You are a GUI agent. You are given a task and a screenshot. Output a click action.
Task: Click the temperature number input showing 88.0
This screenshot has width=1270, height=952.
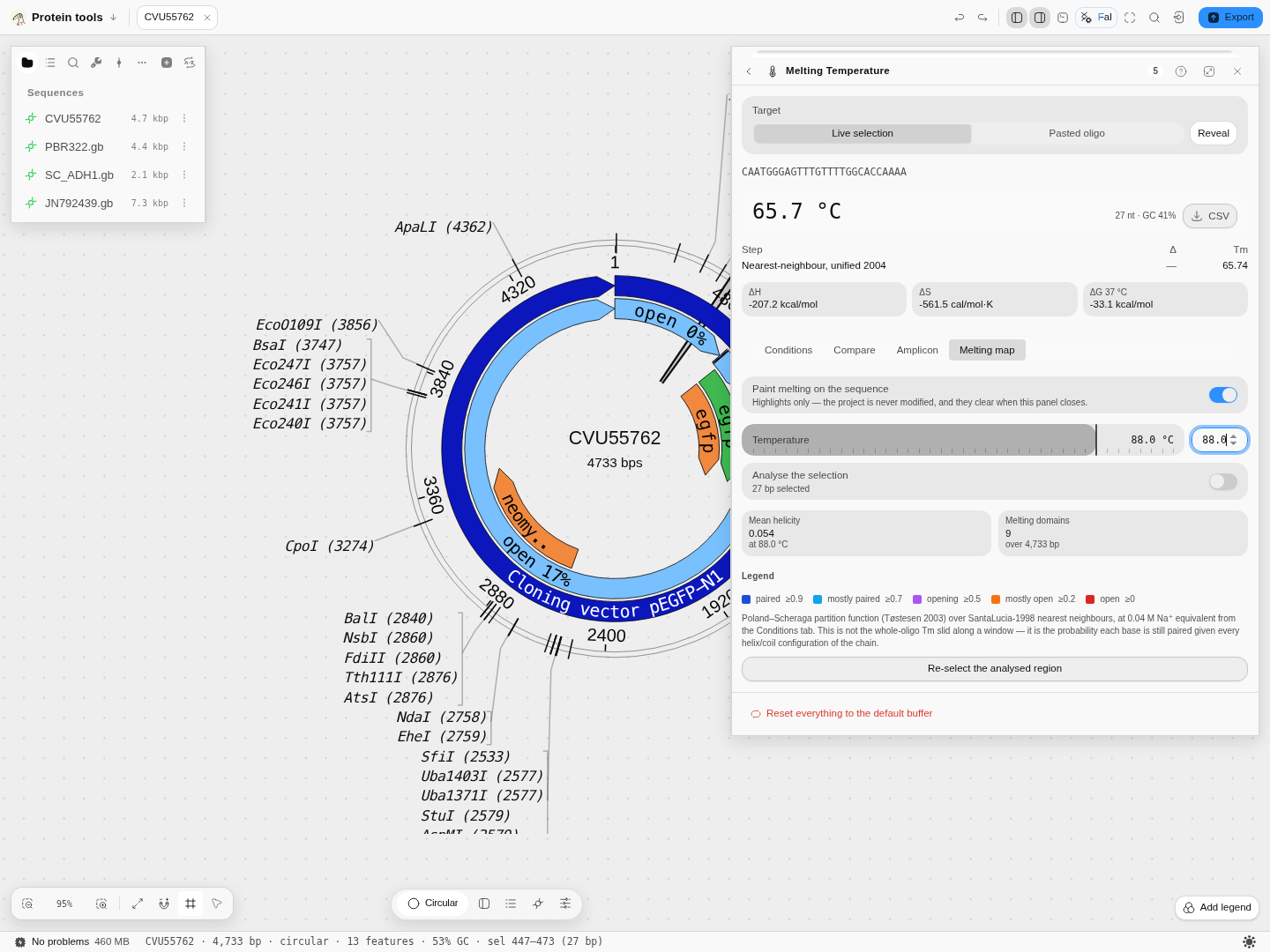[x=1220, y=440]
